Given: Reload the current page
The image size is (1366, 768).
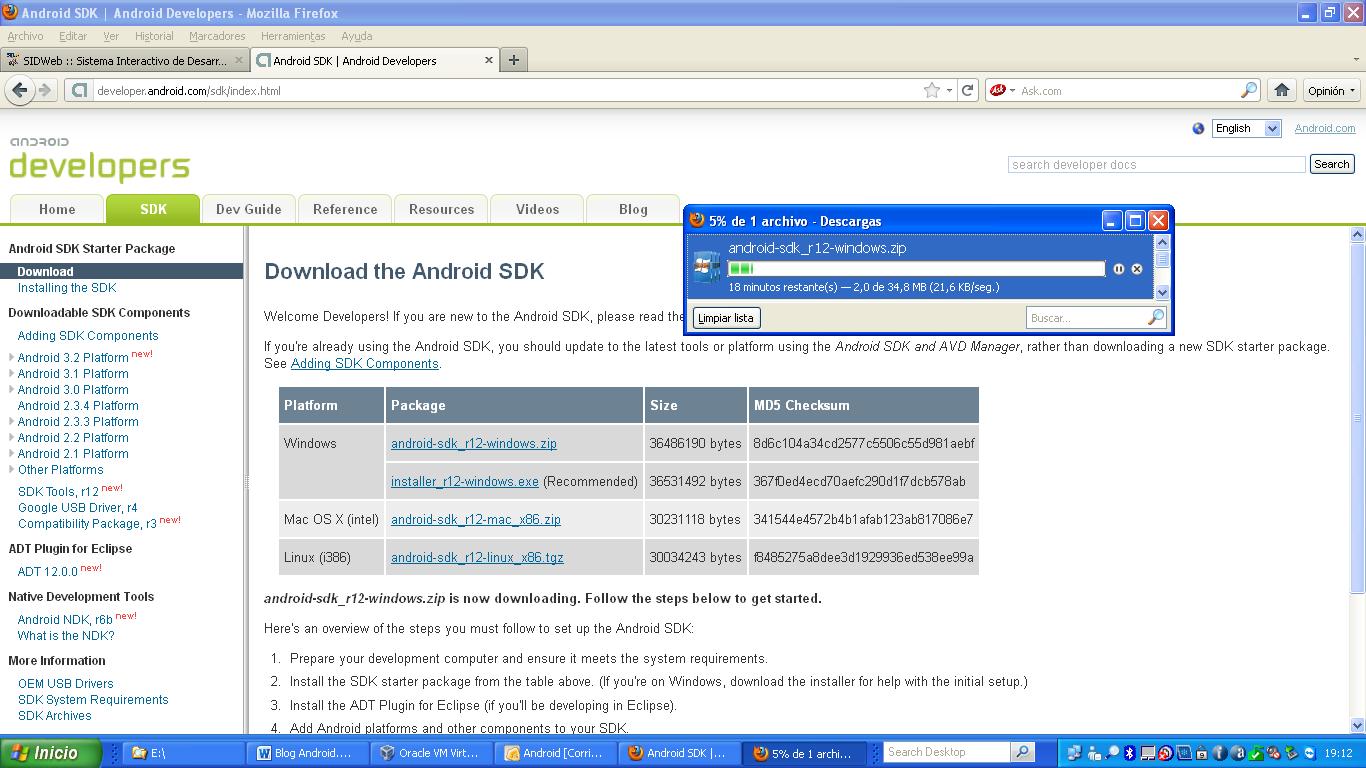Looking at the screenshot, I should (967, 90).
